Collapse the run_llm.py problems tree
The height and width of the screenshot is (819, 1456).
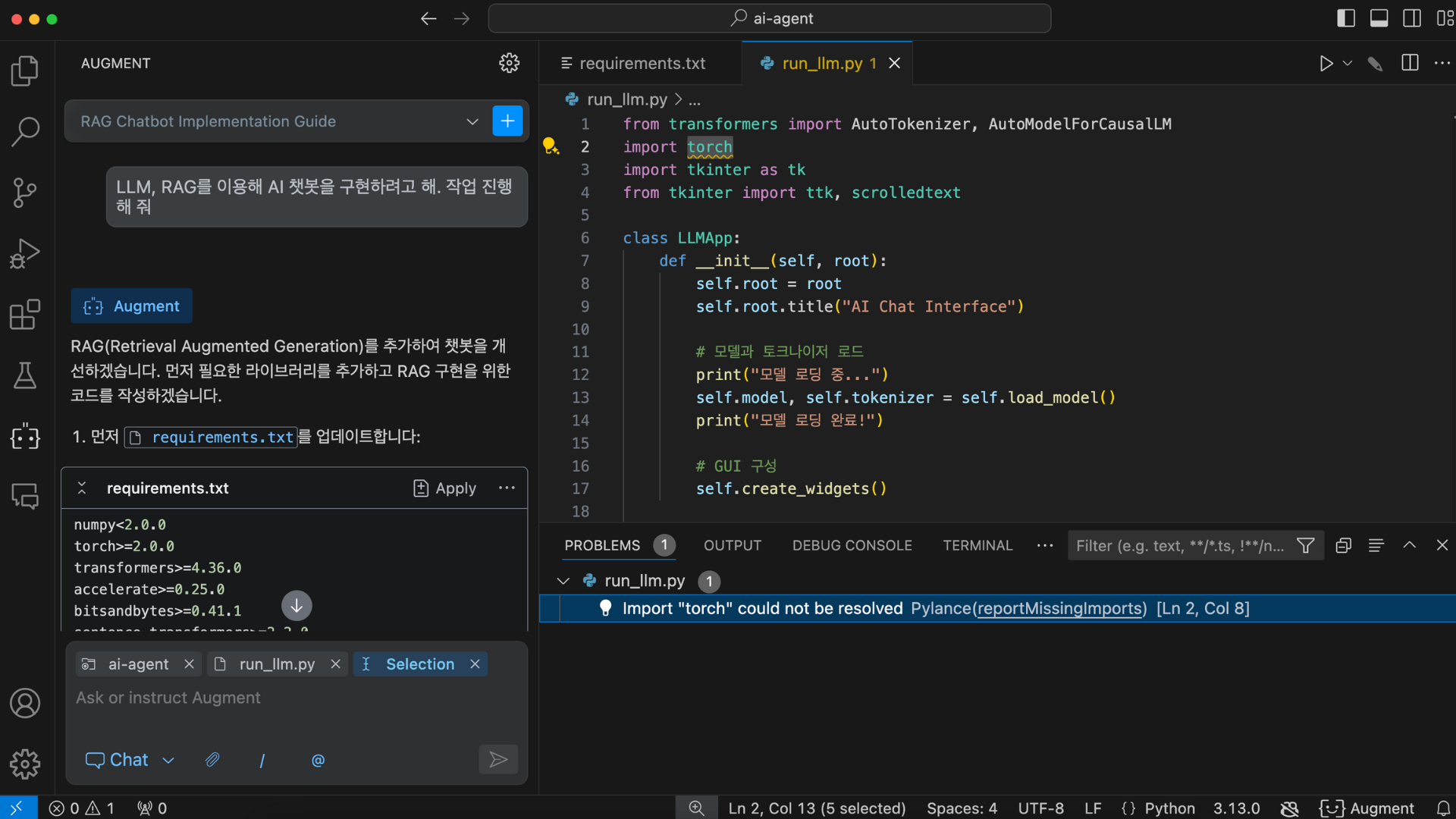(x=563, y=581)
